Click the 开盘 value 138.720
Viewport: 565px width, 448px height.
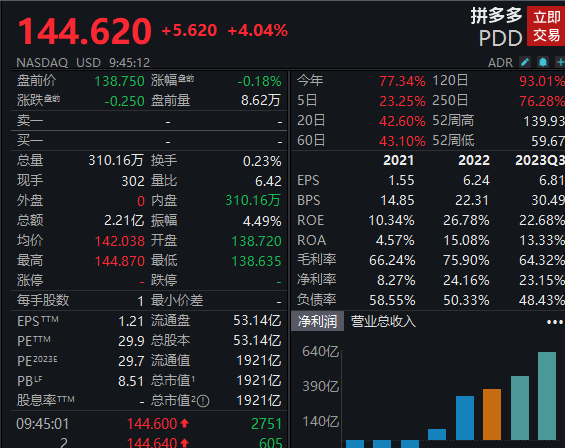[x=256, y=241]
